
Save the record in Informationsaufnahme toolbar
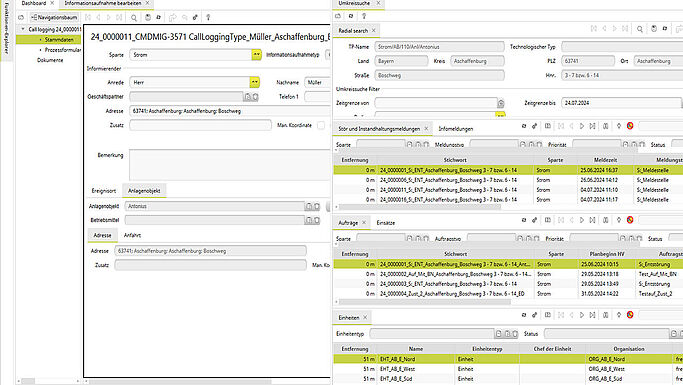148,17
